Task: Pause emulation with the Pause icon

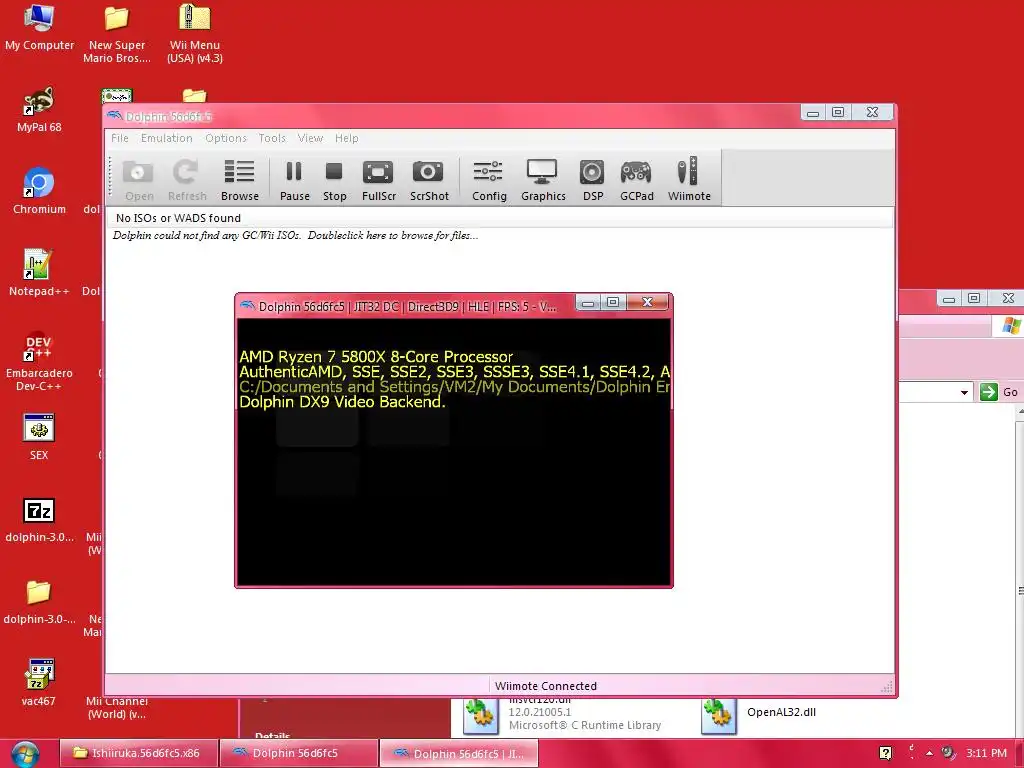Action: (x=295, y=180)
